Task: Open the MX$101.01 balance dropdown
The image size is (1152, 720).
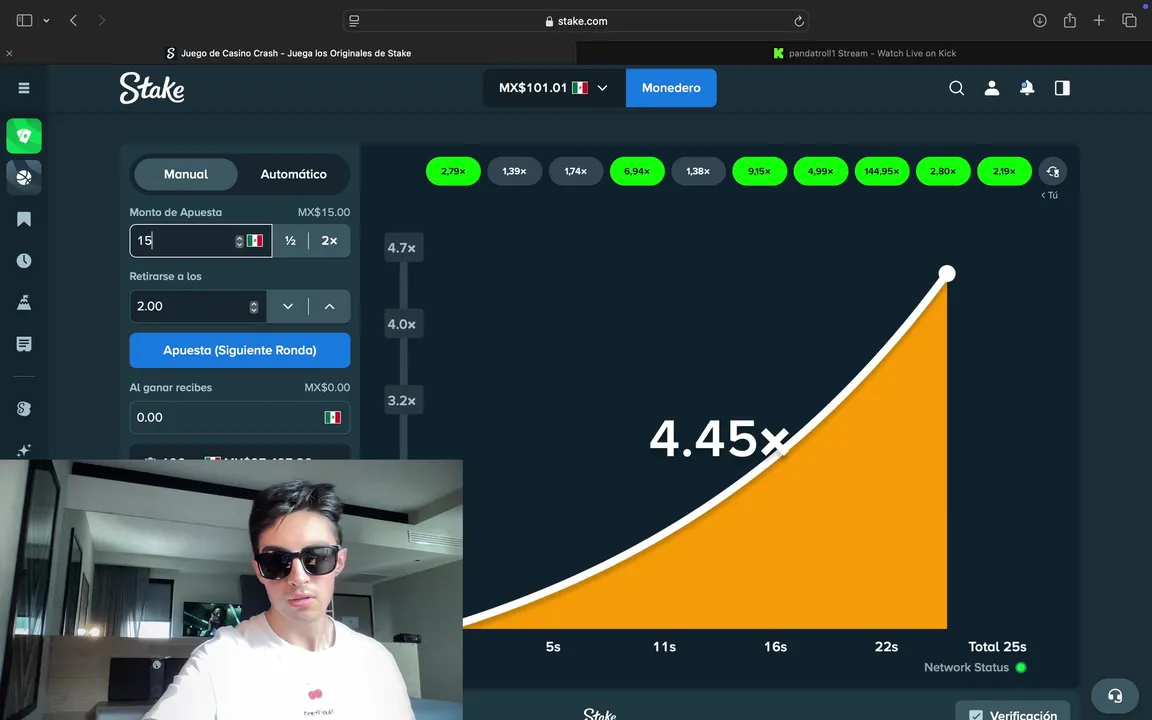Action: click(554, 88)
